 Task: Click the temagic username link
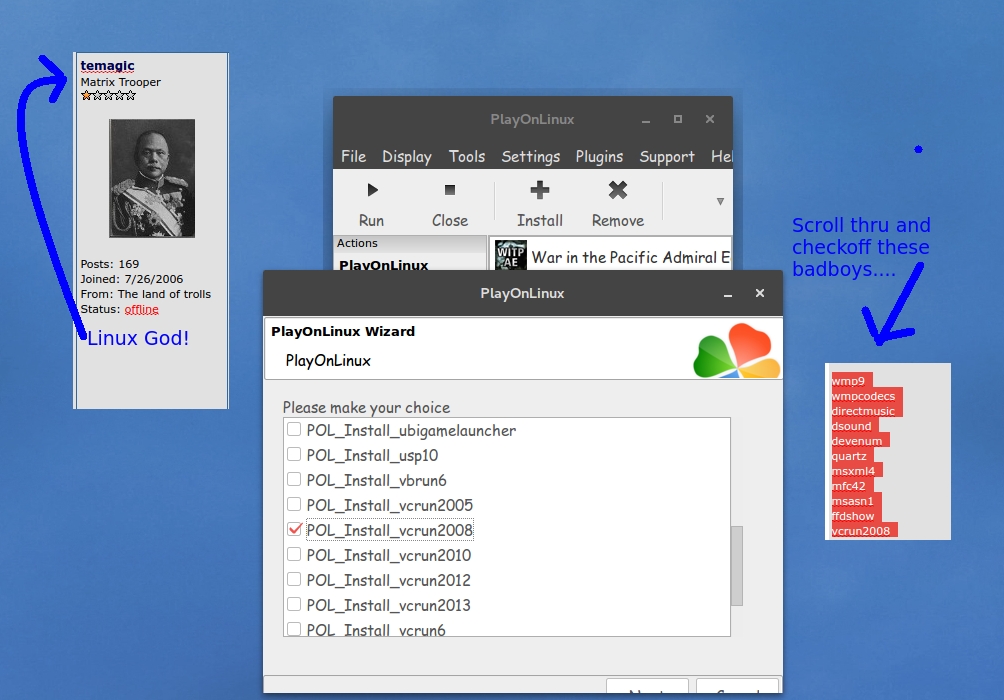(x=108, y=65)
